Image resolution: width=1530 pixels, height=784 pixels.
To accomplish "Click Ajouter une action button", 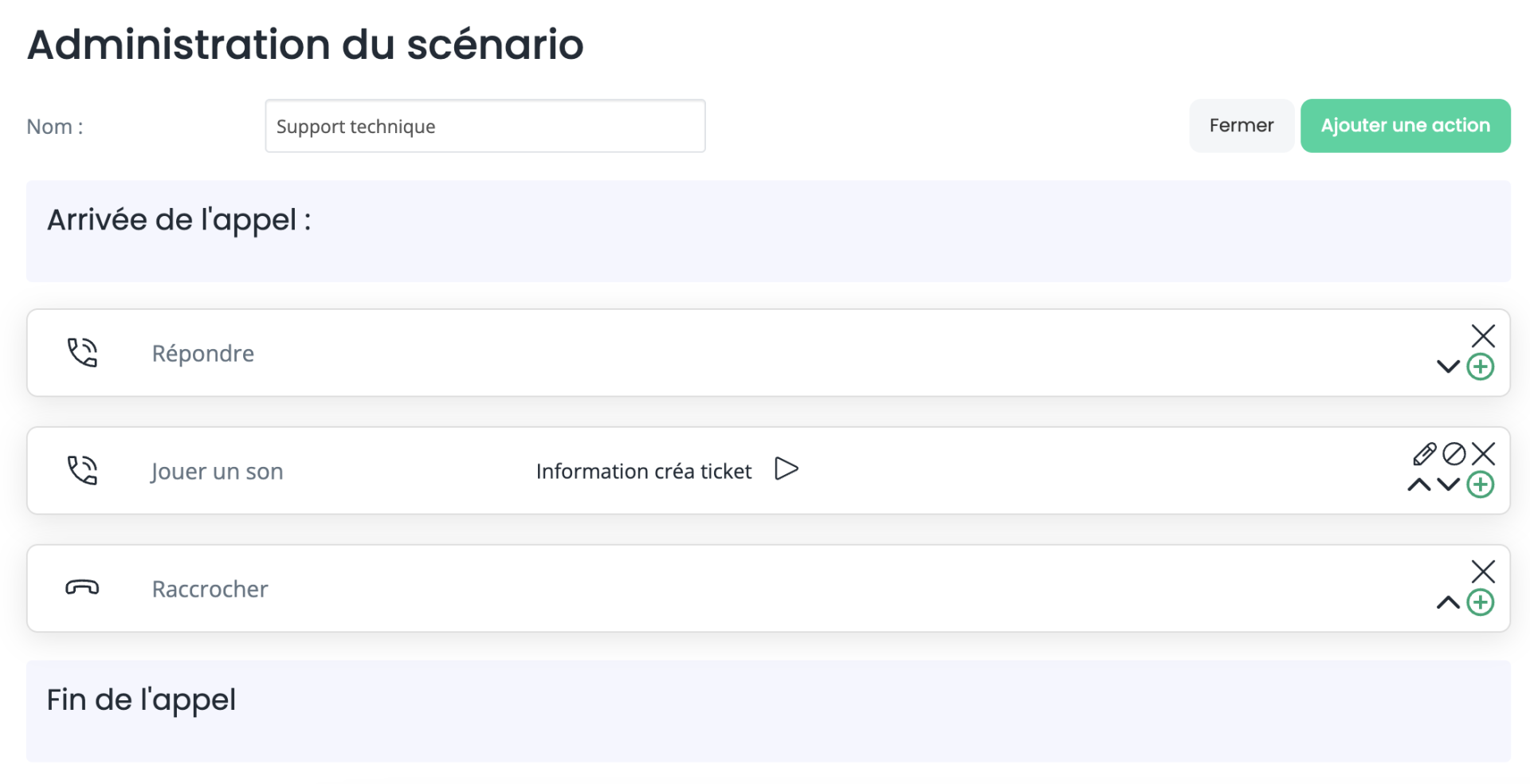I will pyautogui.click(x=1405, y=126).
